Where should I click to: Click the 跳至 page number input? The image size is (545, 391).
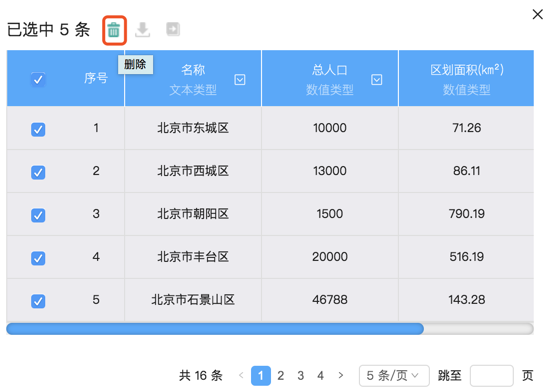[x=491, y=376]
